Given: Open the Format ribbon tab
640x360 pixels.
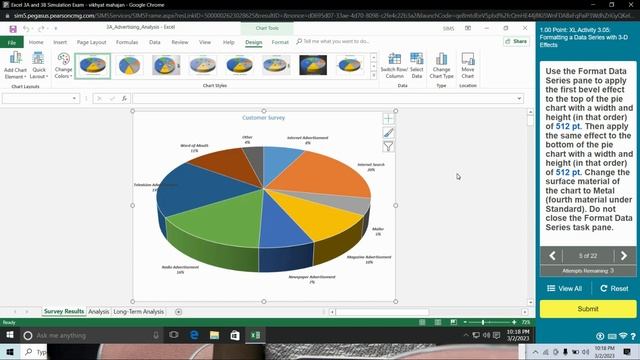Looking at the screenshot, I should (280, 42).
